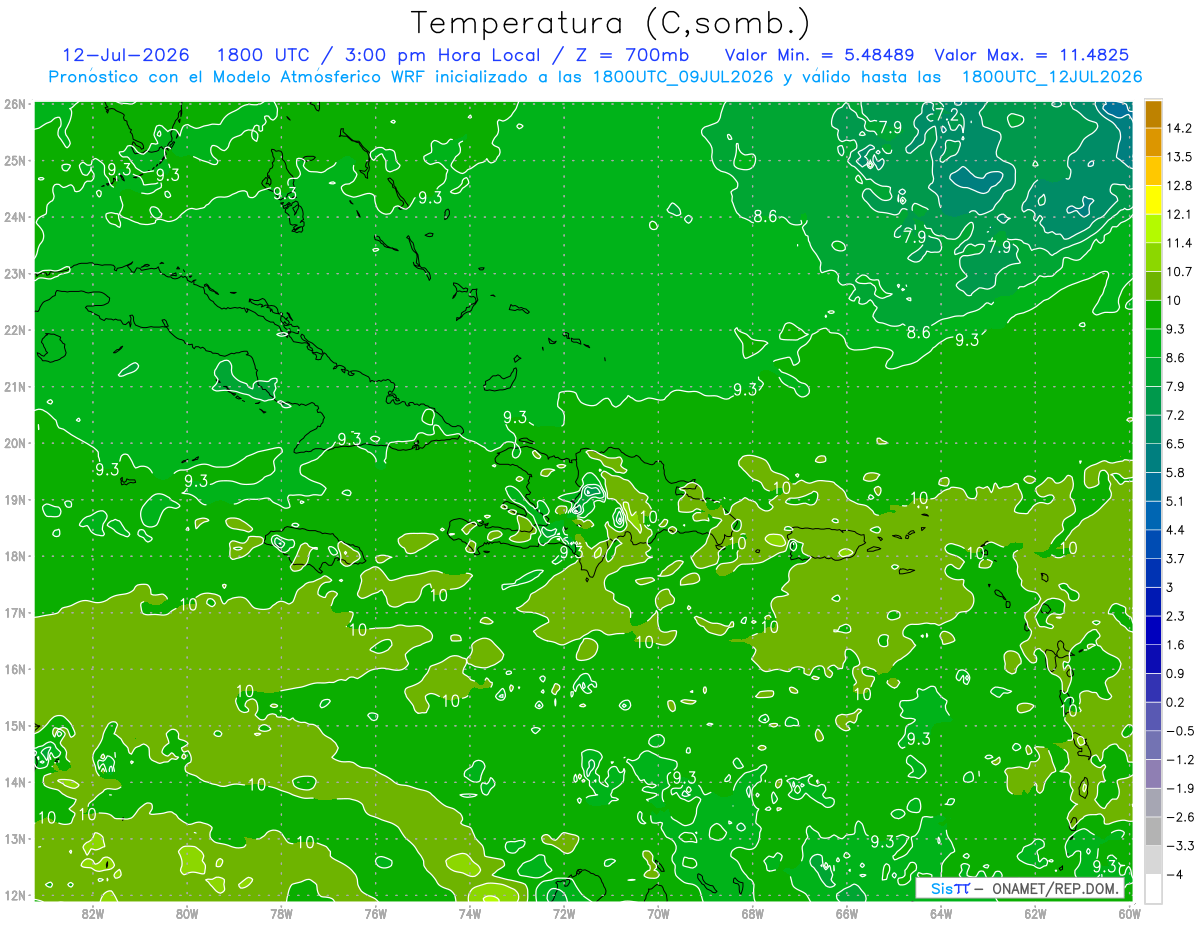Click colorbar label '-1.9'
Viewport: 1200px width, 927px height.
[1181, 788]
